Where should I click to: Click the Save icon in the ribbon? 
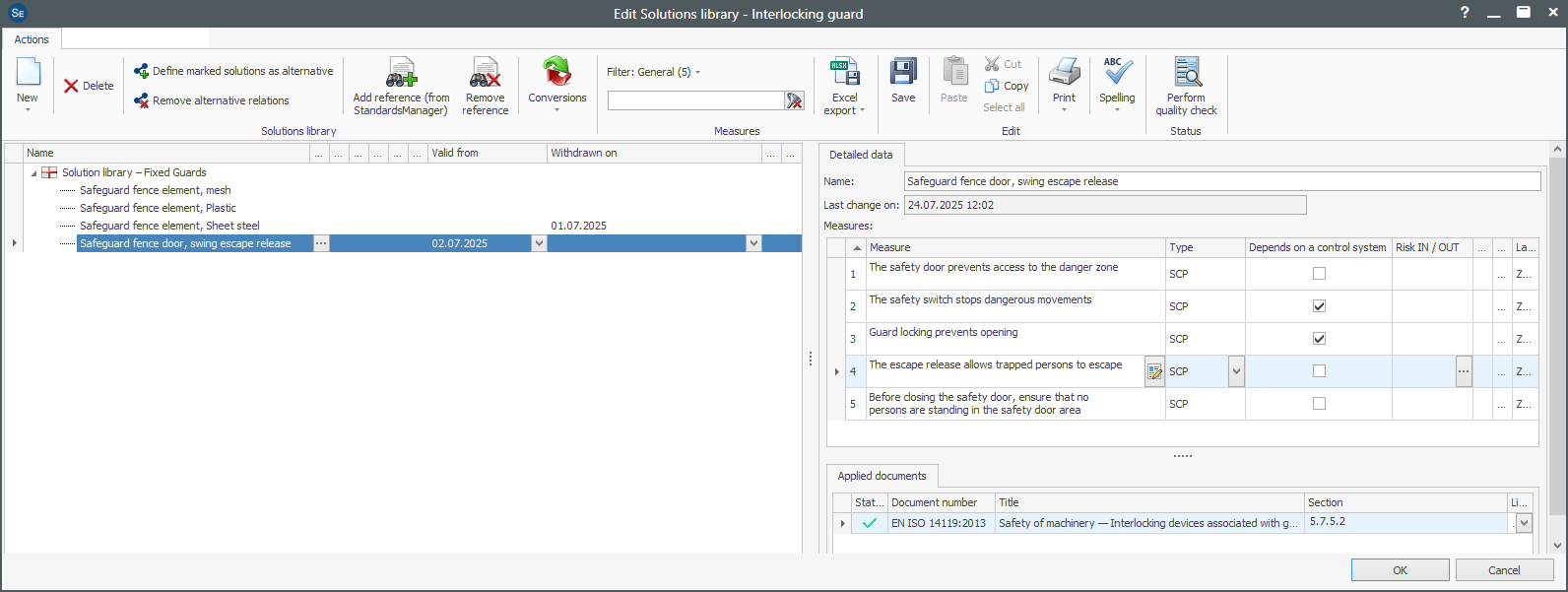pyautogui.click(x=903, y=74)
